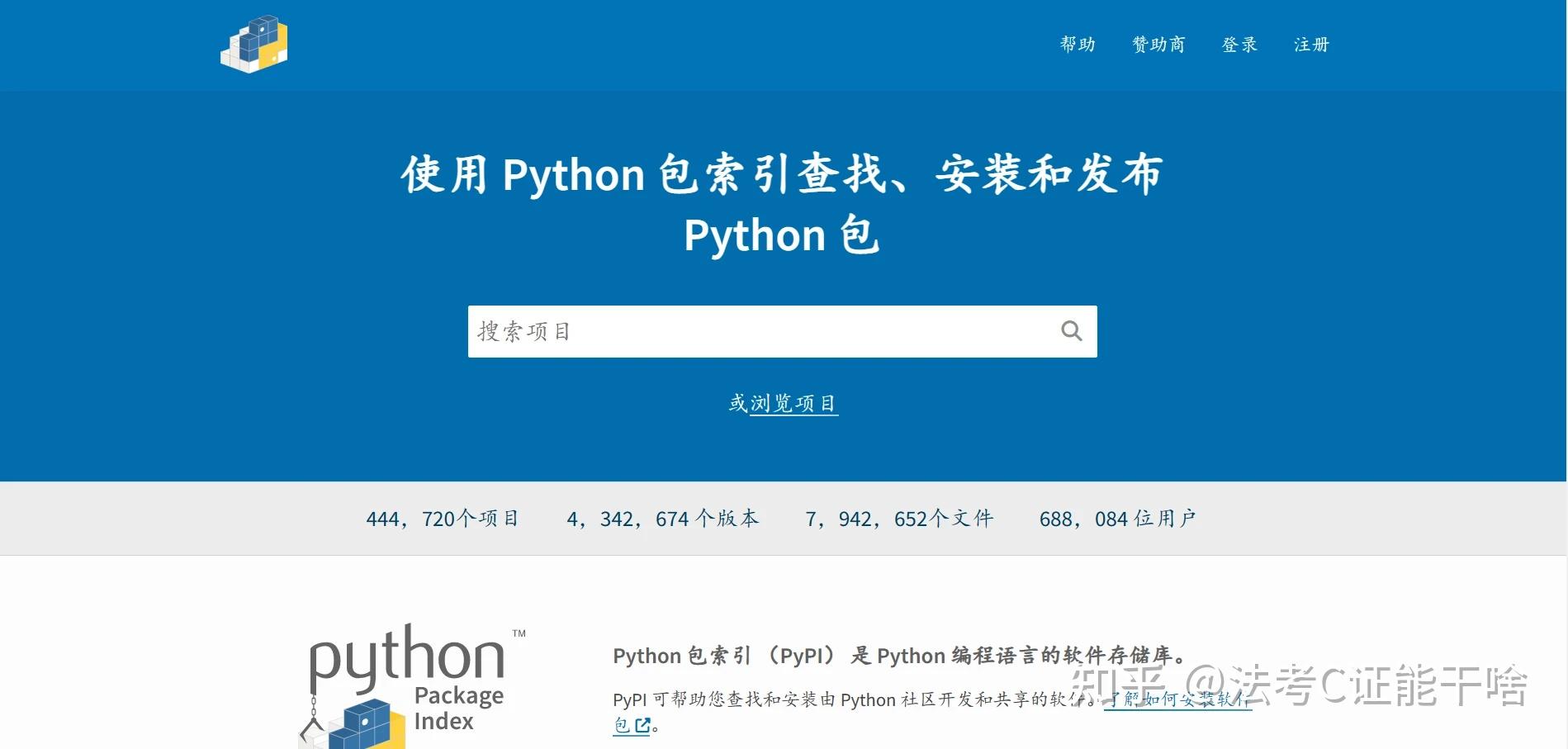1568x749 pixels.
Task: Select 赞助商 in the top navigation
Action: pos(1157,44)
